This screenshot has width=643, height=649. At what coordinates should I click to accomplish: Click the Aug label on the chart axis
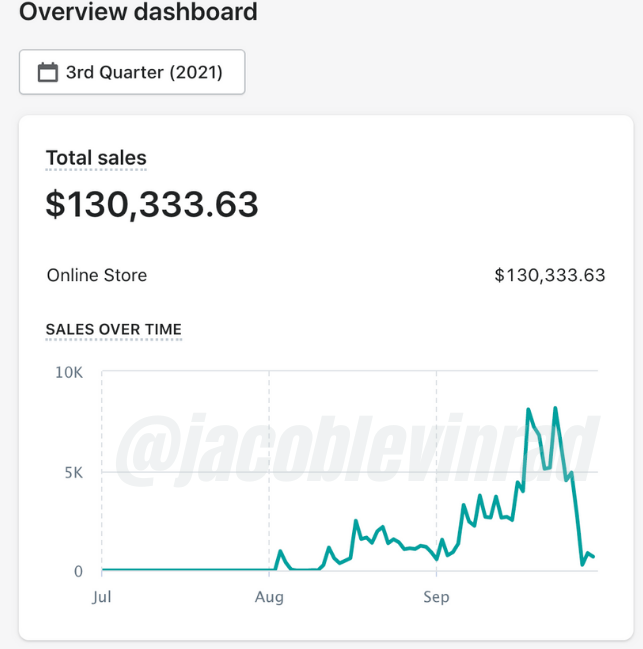tap(269, 597)
